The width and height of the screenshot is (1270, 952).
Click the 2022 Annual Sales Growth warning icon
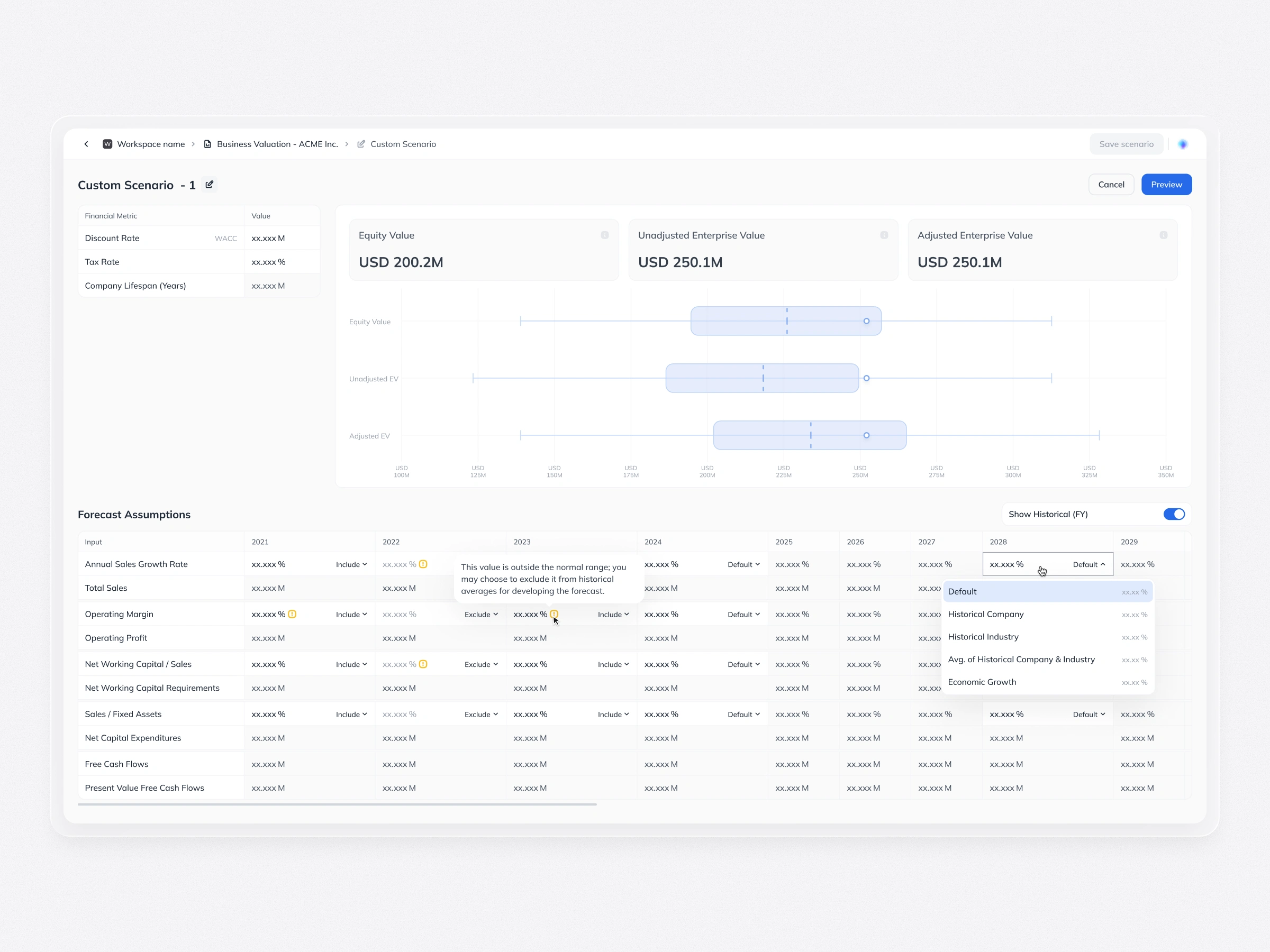pyautogui.click(x=423, y=564)
